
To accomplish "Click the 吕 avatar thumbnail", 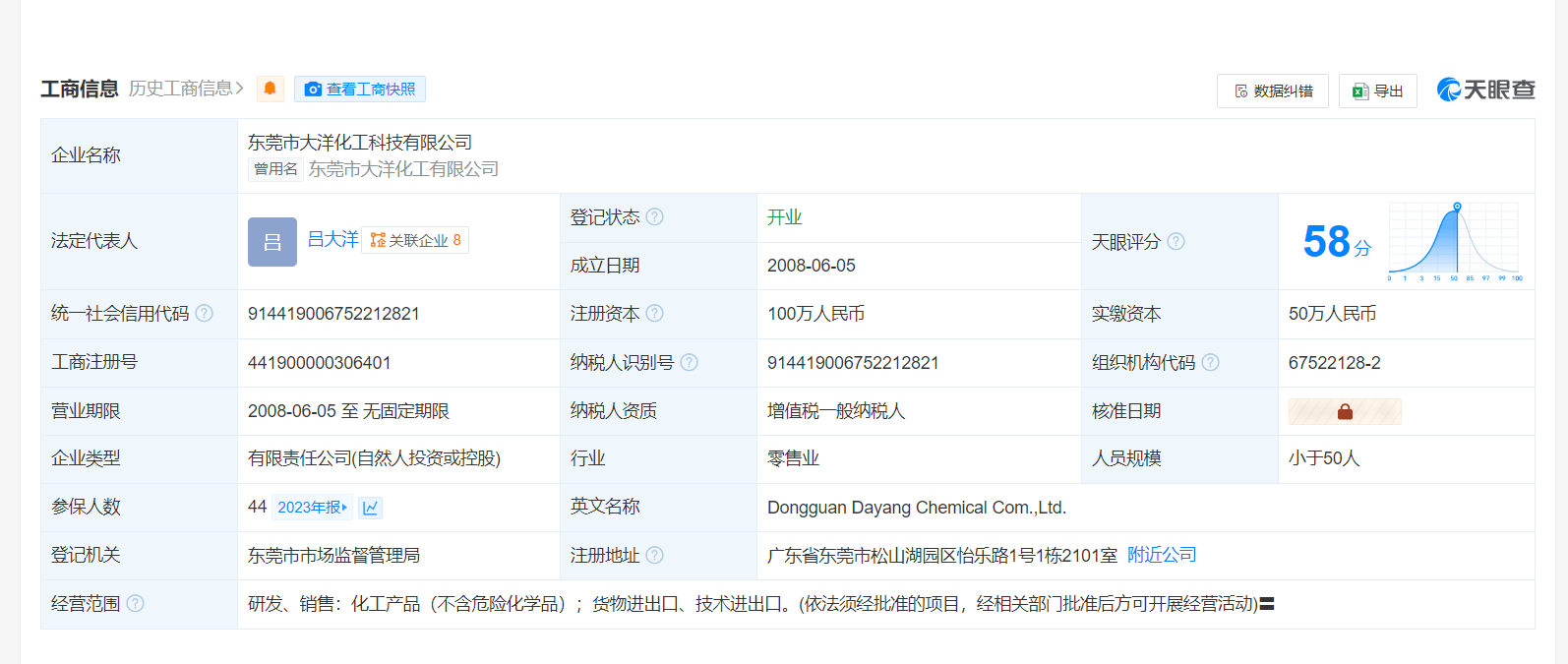I will (272, 242).
